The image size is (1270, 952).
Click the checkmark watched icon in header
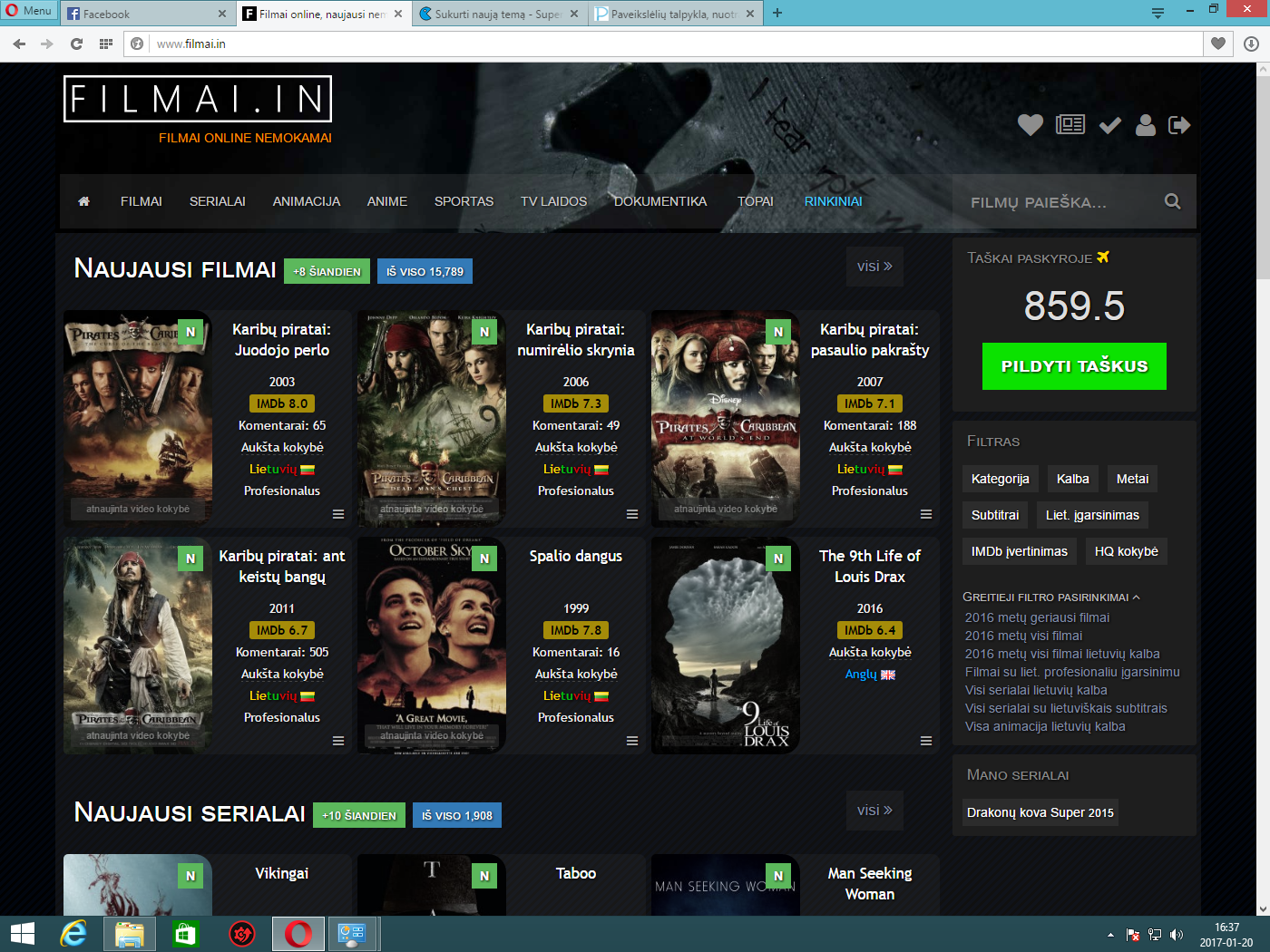(x=1110, y=125)
